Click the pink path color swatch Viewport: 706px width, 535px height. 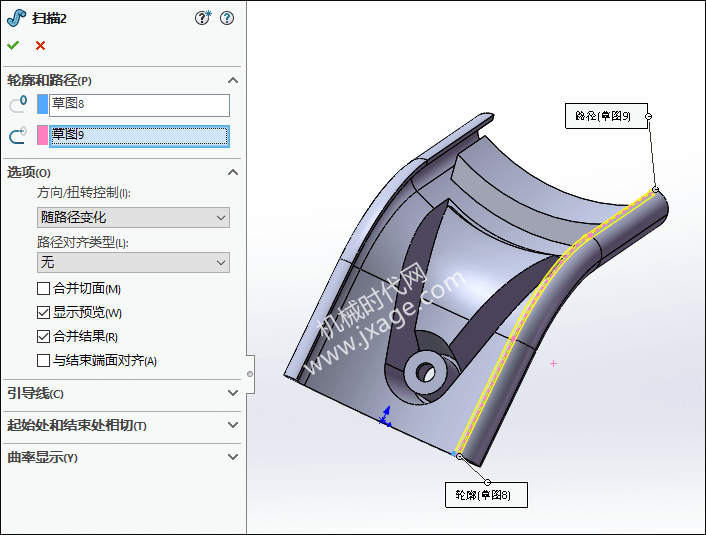tap(42, 136)
